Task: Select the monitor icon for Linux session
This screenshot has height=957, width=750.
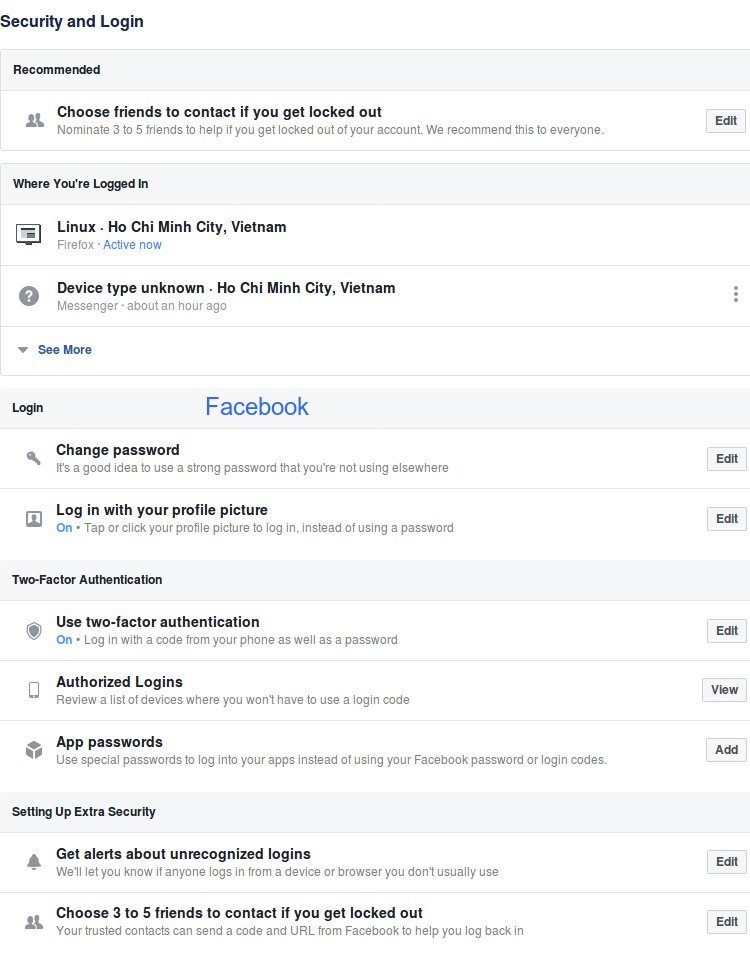Action: click(28, 234)
